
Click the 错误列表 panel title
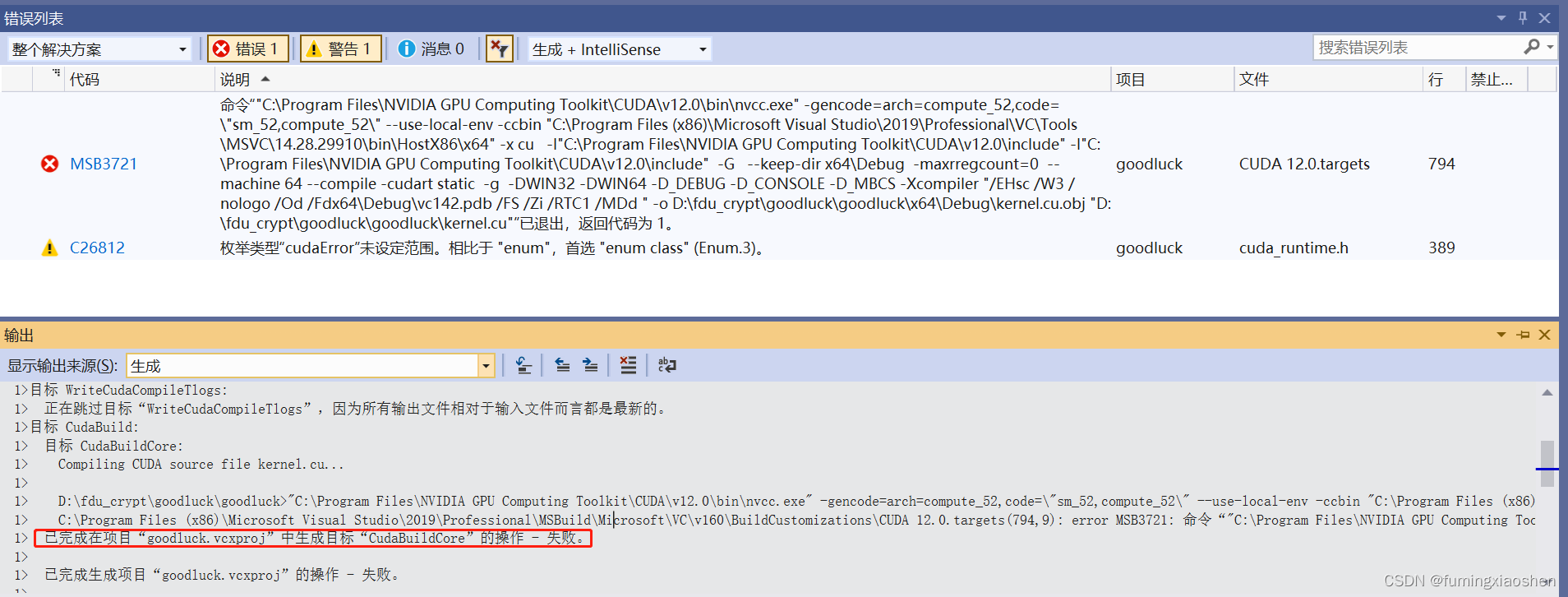[34, 18]
